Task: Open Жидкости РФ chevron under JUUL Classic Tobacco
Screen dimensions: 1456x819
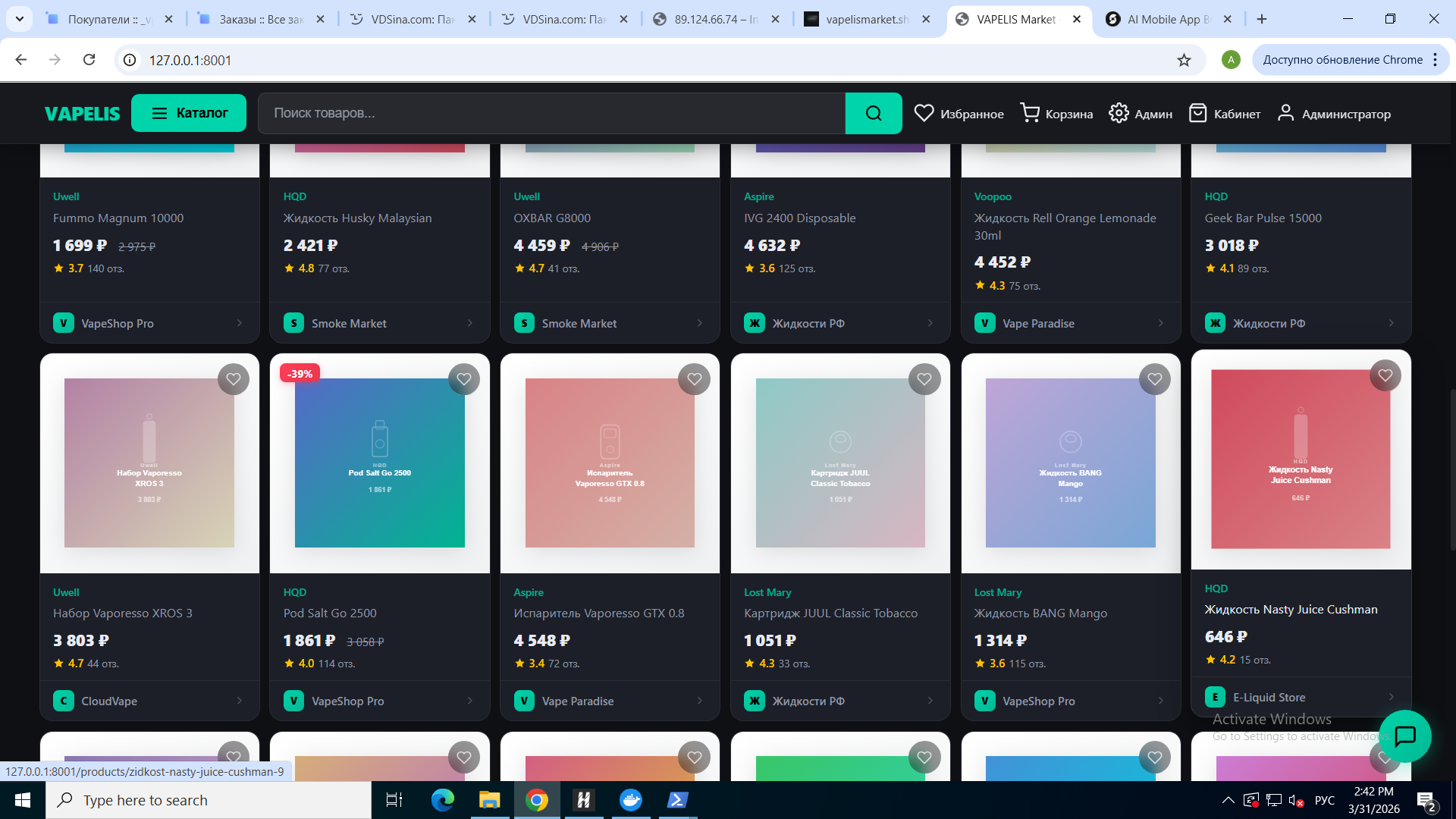Action: pyautogui.click(x=930, y=701)
